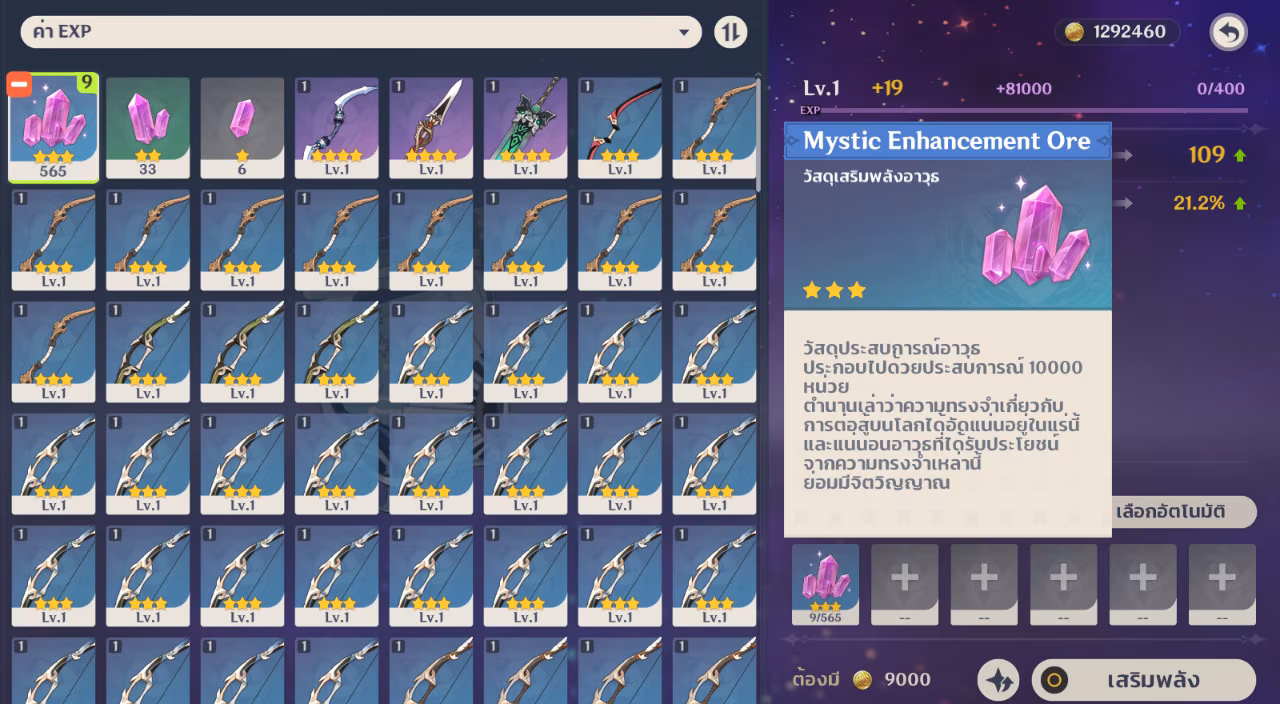Screen dimensions: 1280x704
Task: Open the arrow dropdown at the sort box edge
Action: [x=684, y=32]
